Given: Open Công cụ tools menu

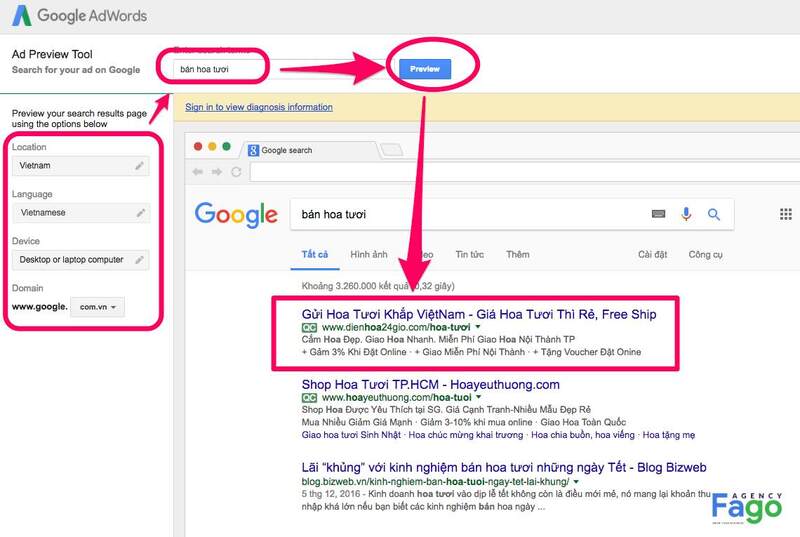Looking at the screenshot, I should (x=706, y=254).
